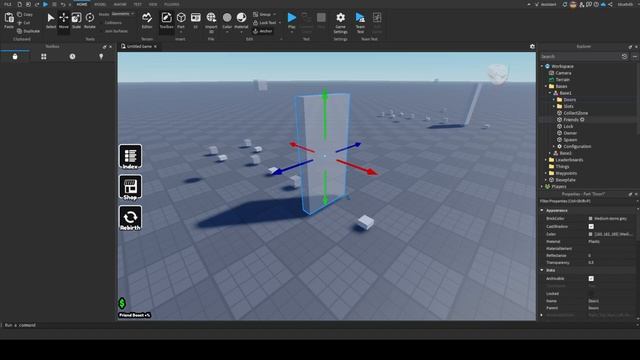The width and height of the screenshot is (640, 360).
Task: Collapse the Appearance properties section
Action: coord(542,211)
